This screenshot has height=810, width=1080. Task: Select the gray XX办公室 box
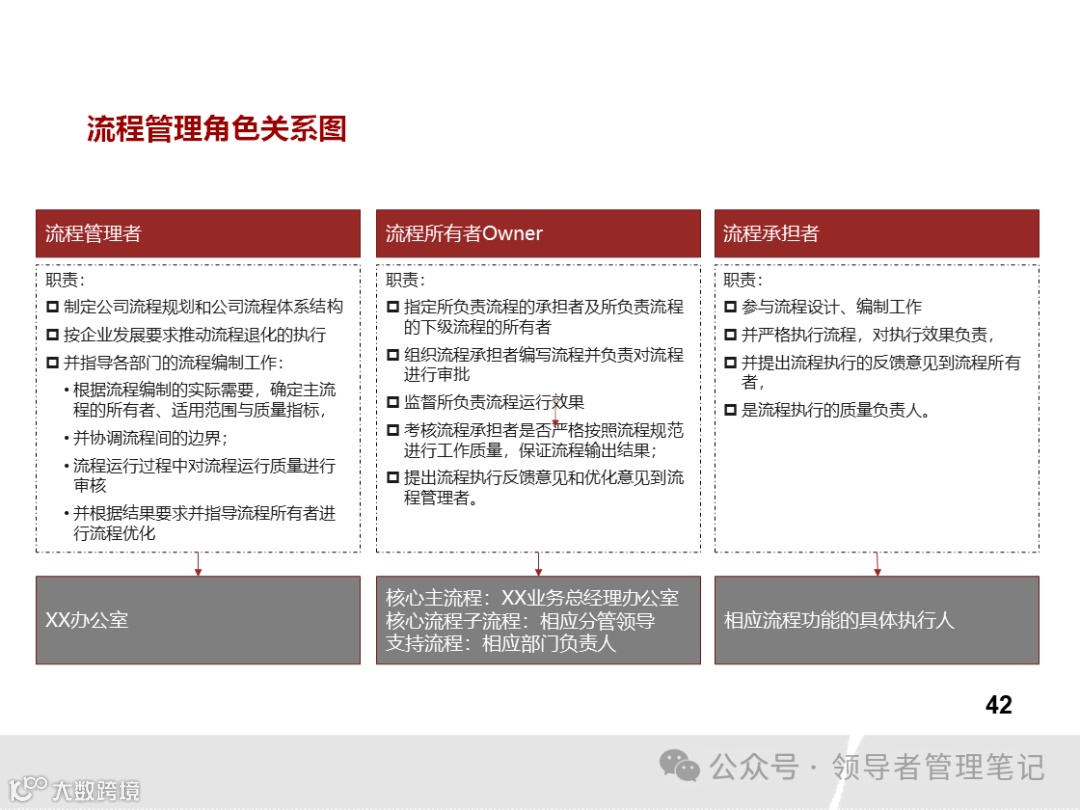click(198, 620)
